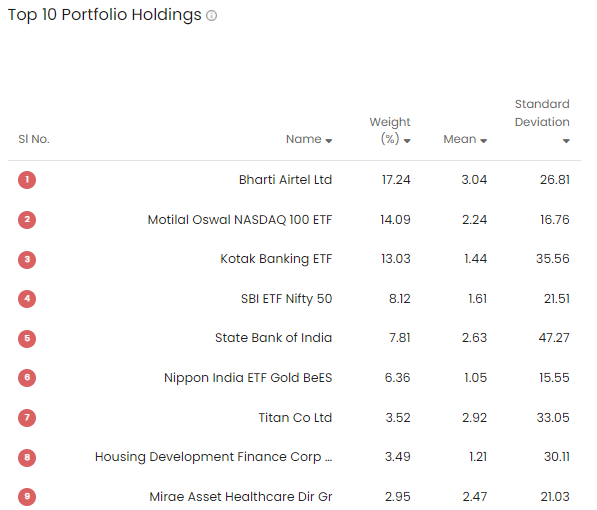The image size is (597, 510).
Task: Sort by the Mean column arrow
Action: [484, 141]
